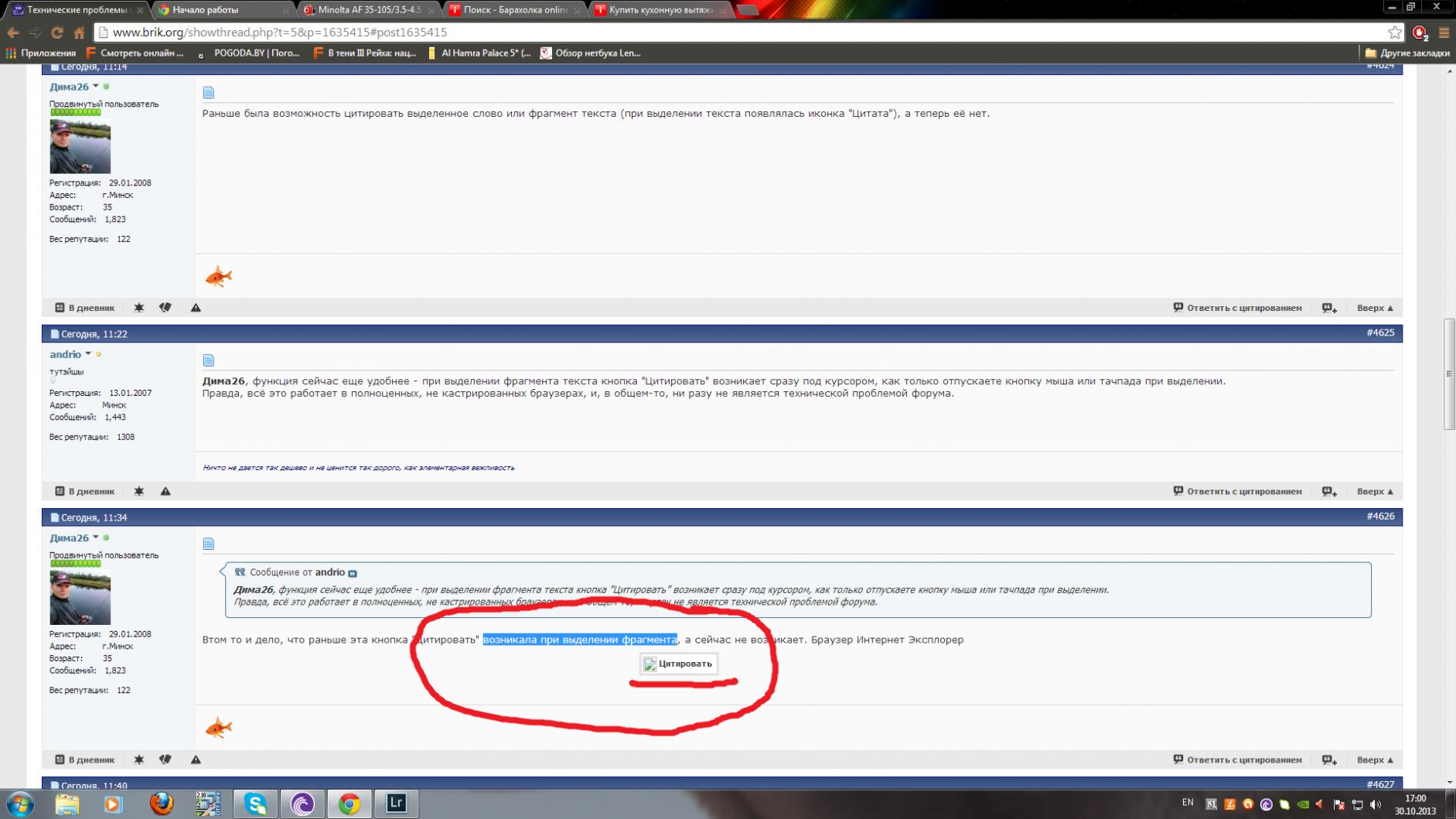1456x819 pixels.
Task: Click the browser home icon
Action: 79,32
